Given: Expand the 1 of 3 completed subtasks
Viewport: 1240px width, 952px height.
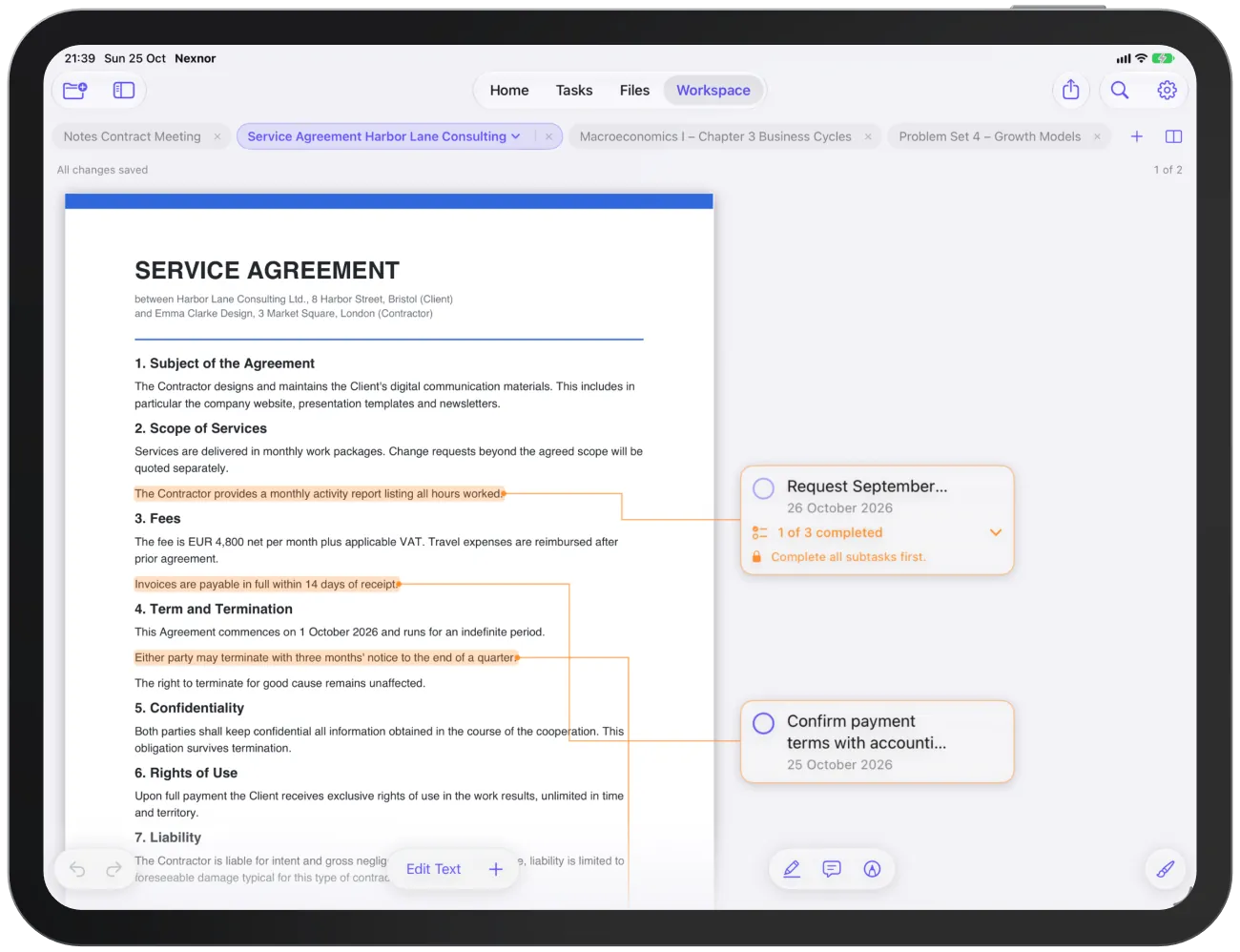Looking at the screenshot, I should [x=996, y=532].
